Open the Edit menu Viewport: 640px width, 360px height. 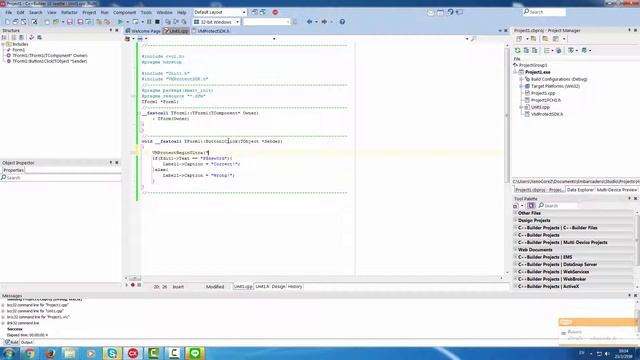coord(20,13)
